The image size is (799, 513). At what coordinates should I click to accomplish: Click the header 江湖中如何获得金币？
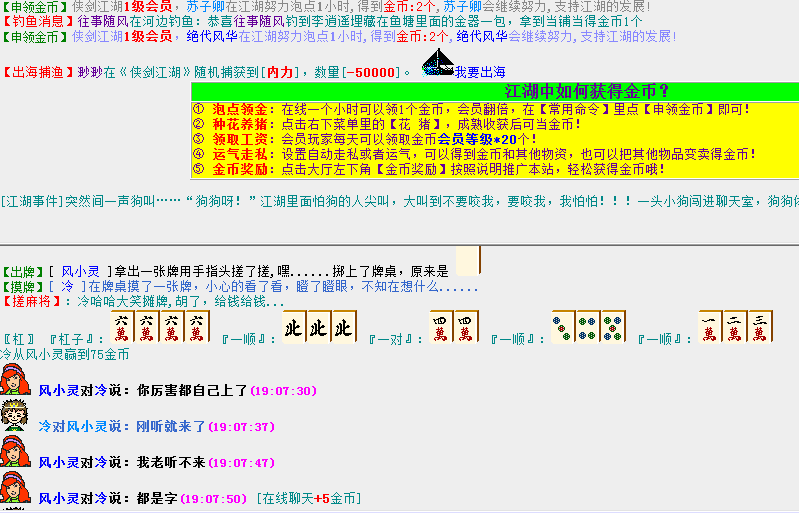586,92
